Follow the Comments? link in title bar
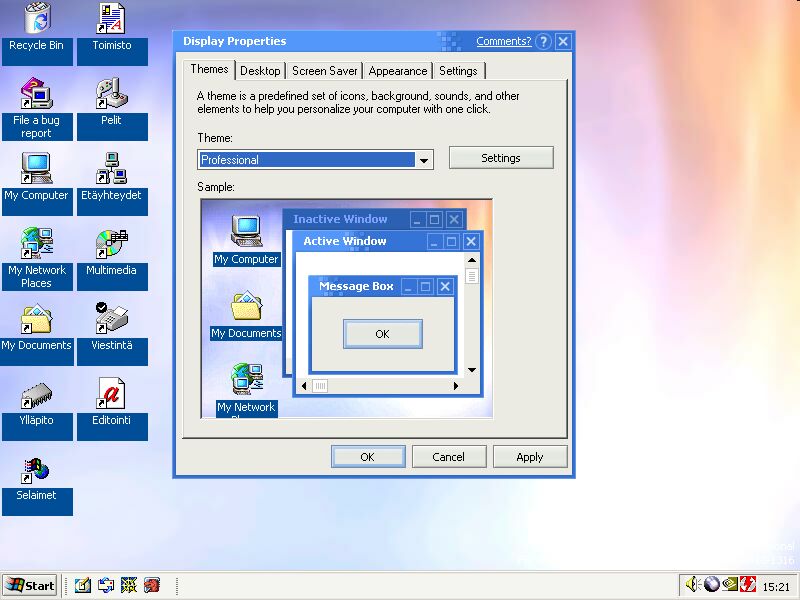 pos(503,41)
